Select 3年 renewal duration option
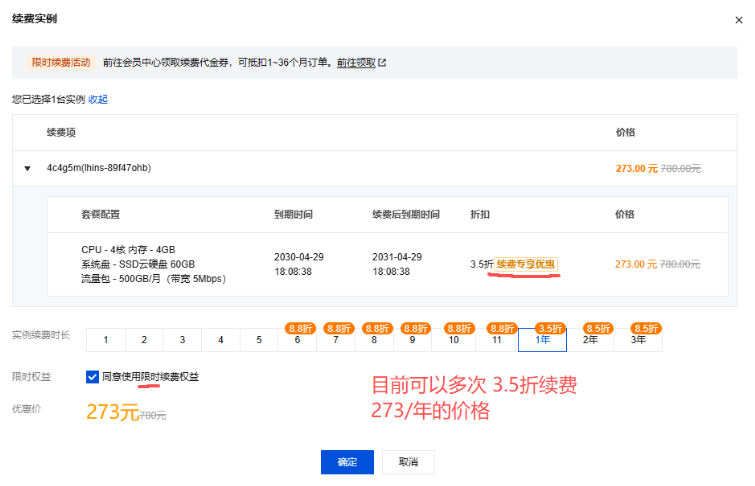 click(x=638, y=340)
